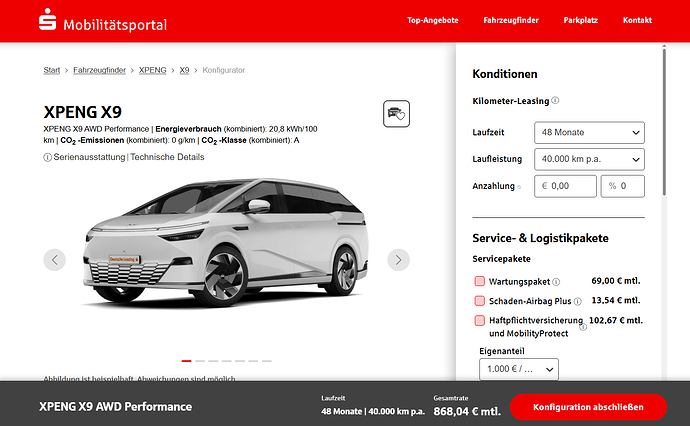
Task: Click the XPENG X9 heading
Action: 83,112
